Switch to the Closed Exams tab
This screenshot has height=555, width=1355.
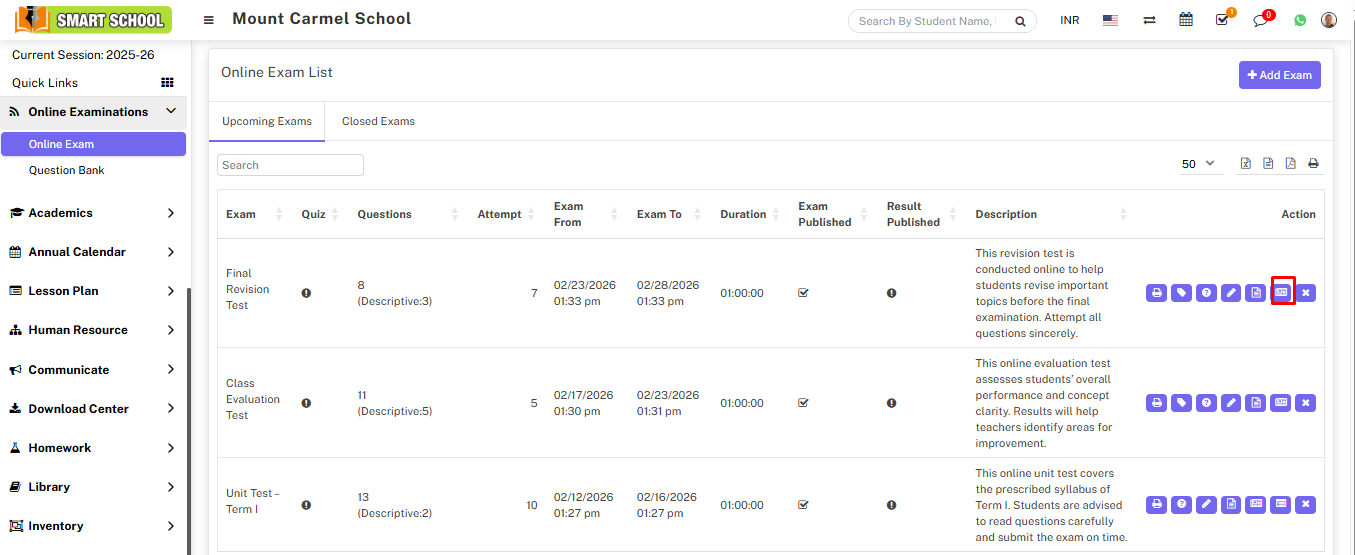378,121
